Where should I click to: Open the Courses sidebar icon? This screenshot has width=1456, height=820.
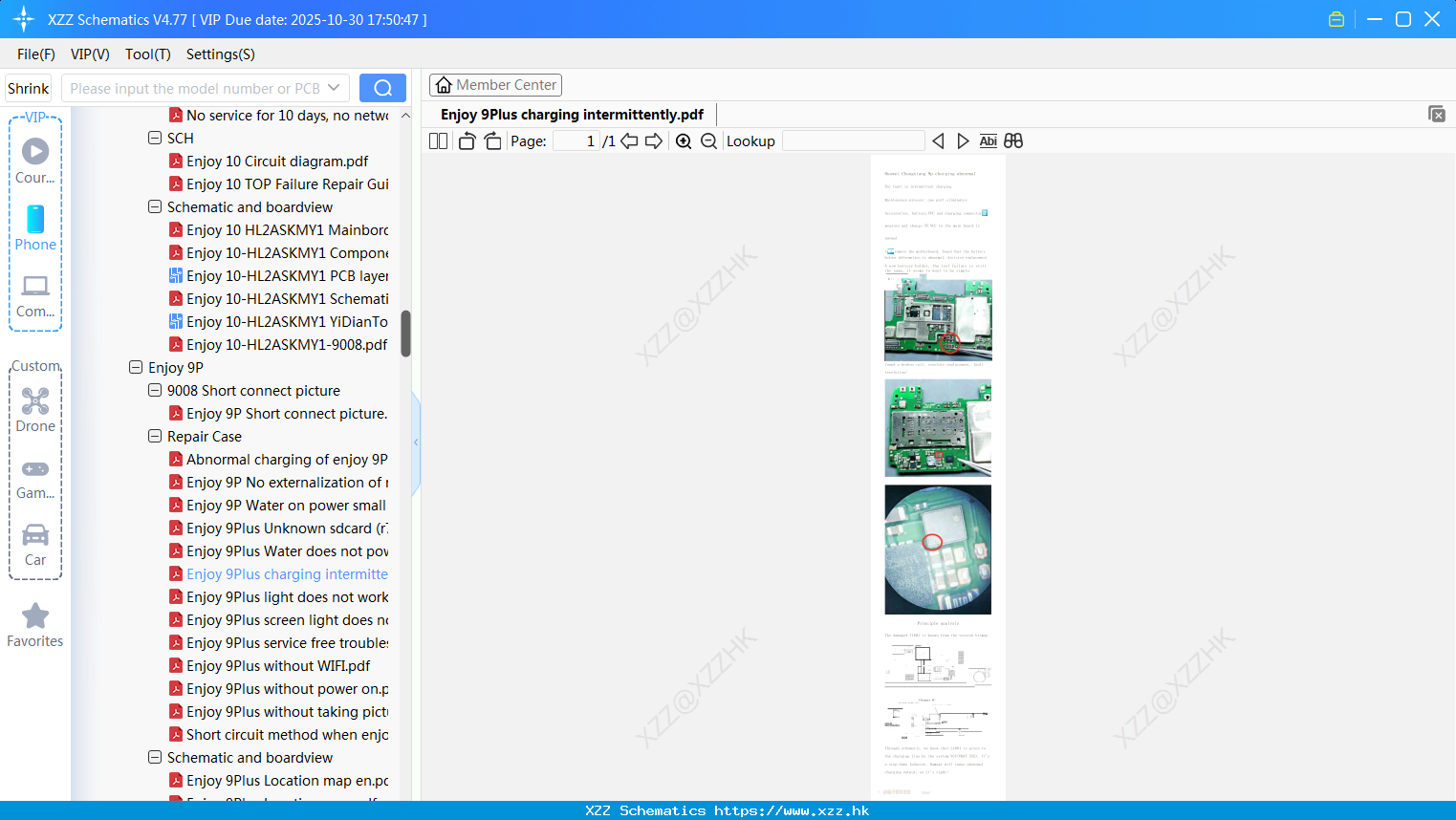coord(35,161)
